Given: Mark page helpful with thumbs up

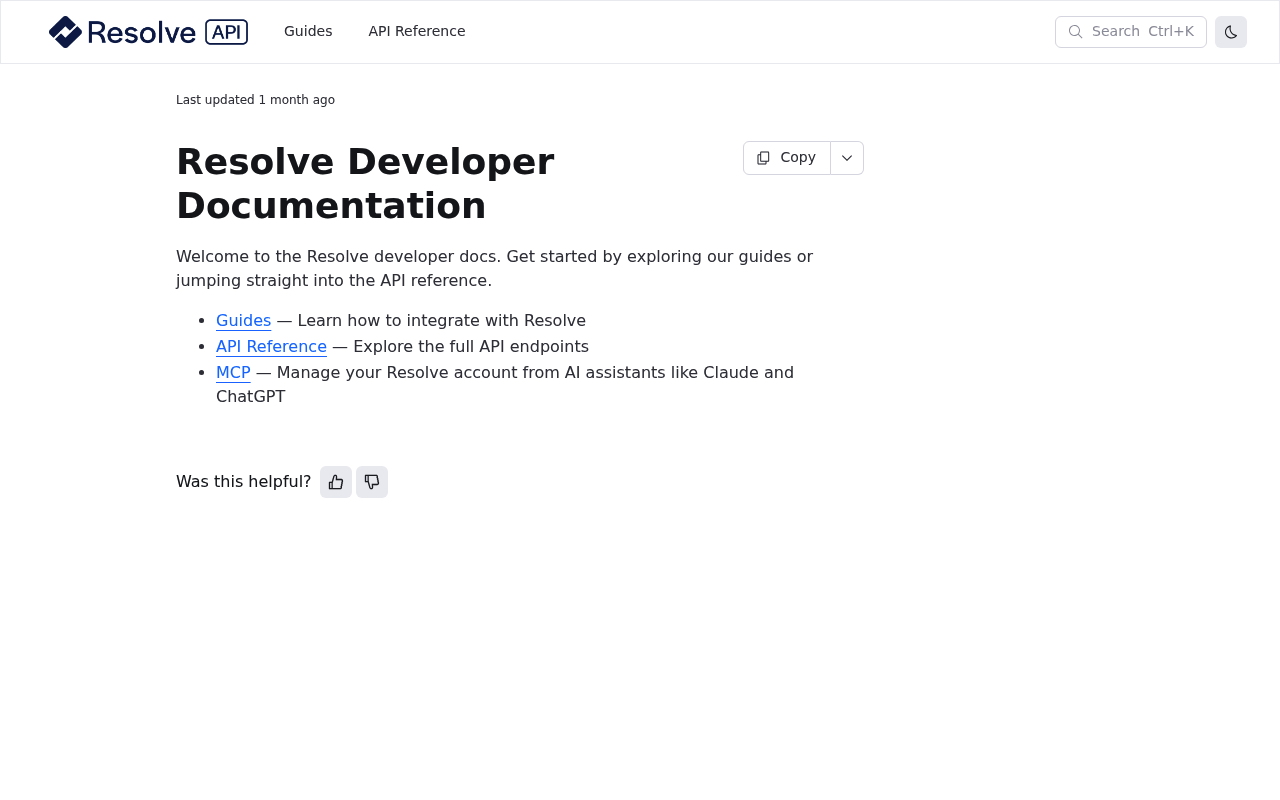Looking at the screenshot, I should (x=336, y=482).
